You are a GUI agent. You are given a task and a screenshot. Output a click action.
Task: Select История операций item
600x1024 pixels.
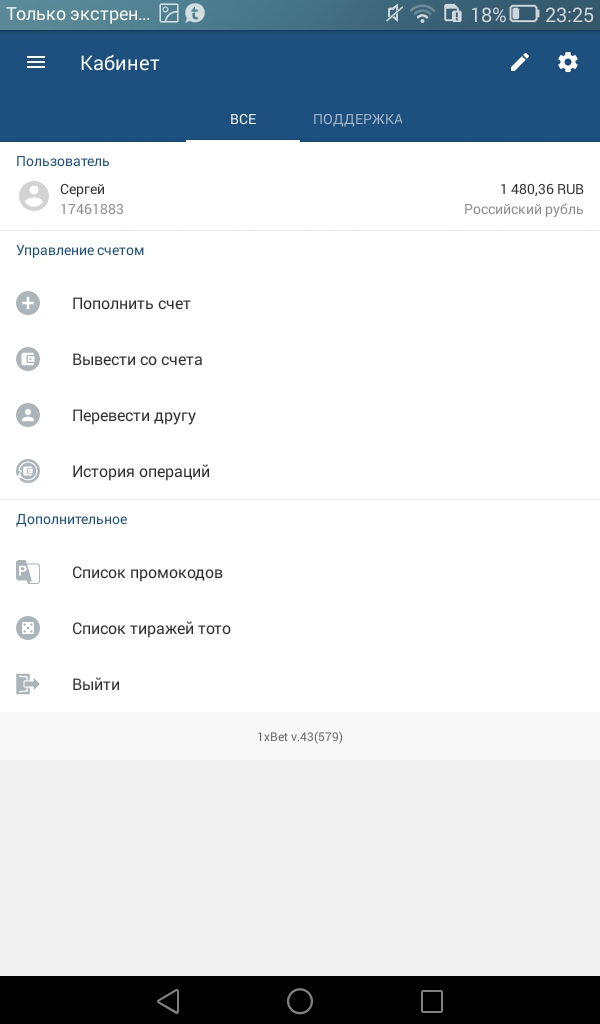[300, 472]
